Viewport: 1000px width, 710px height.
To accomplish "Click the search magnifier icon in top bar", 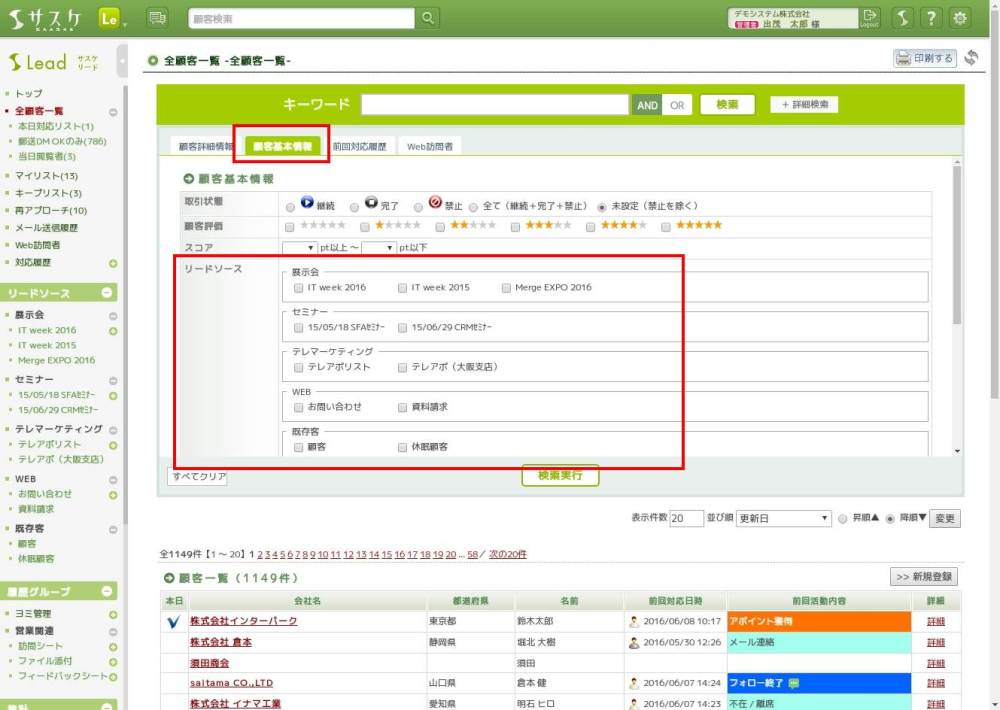I will pos(428,18).
